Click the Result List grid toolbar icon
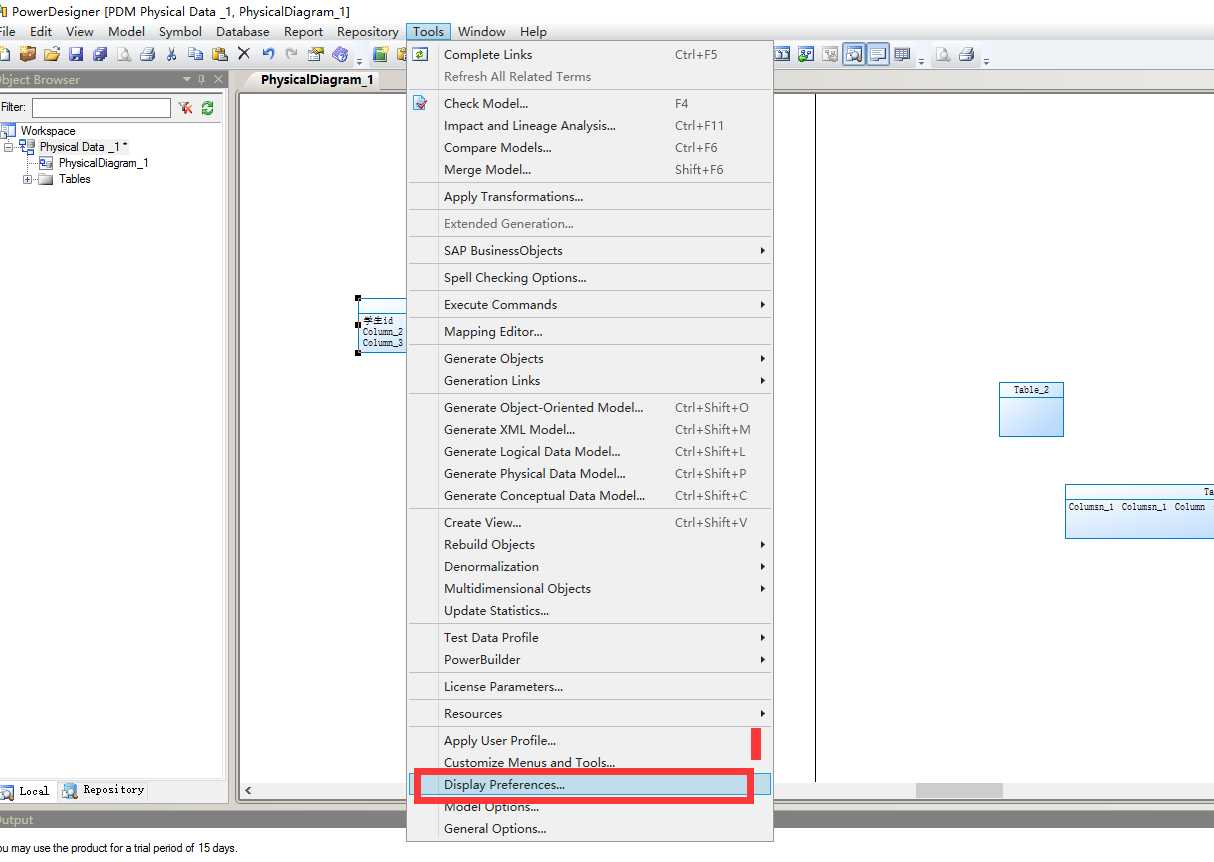The image size is (1214, 862). click(x=902, y=54)
